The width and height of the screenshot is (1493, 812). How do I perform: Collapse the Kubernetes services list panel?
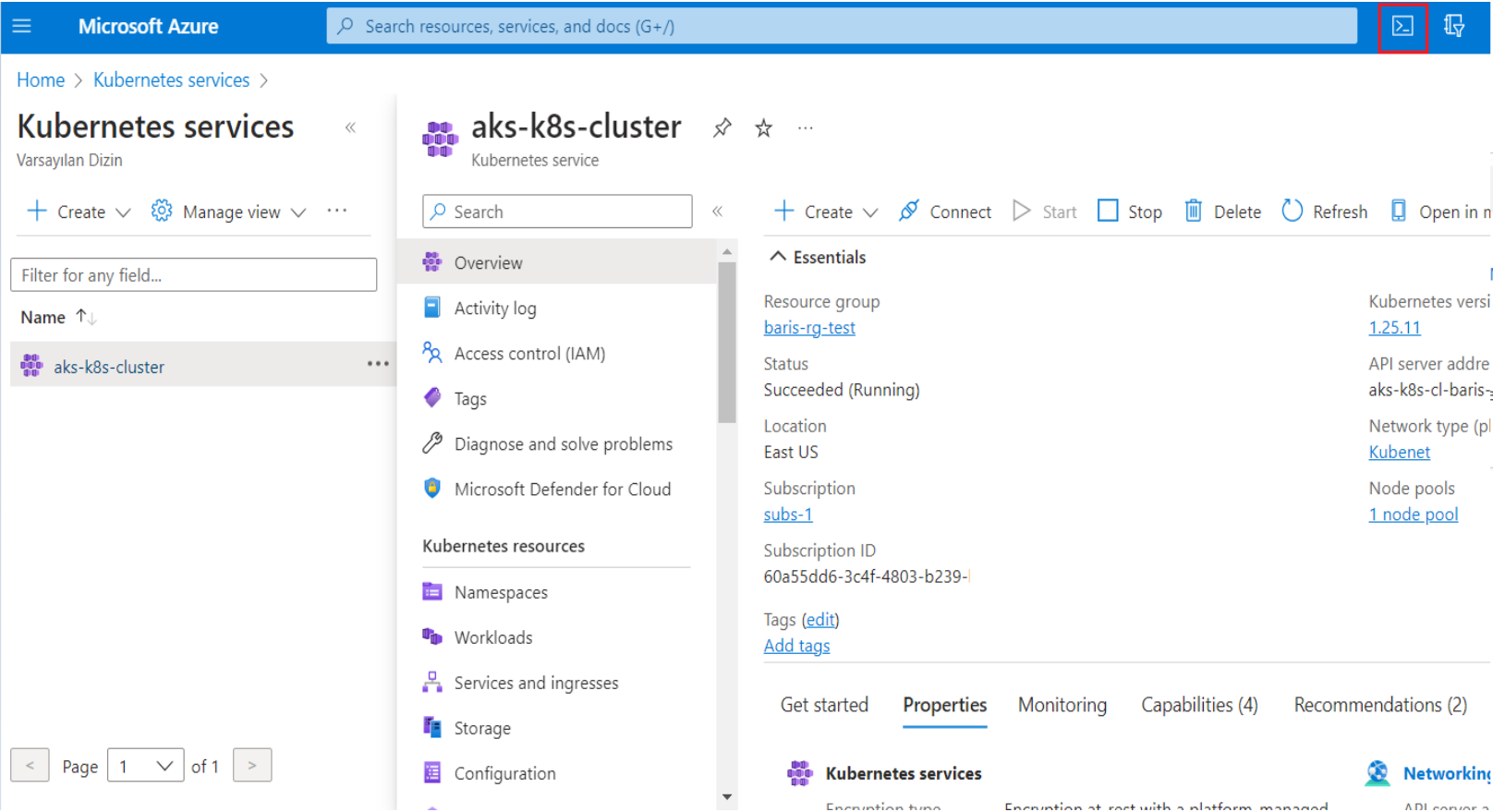350,128
